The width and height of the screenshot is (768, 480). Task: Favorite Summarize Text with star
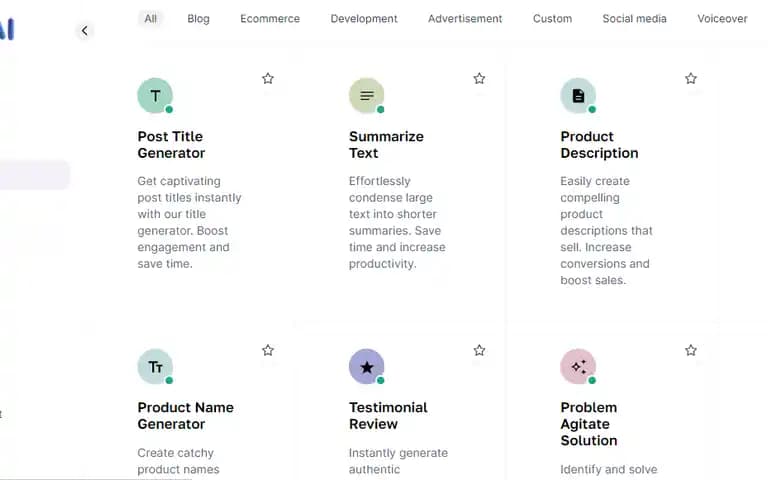480,78
